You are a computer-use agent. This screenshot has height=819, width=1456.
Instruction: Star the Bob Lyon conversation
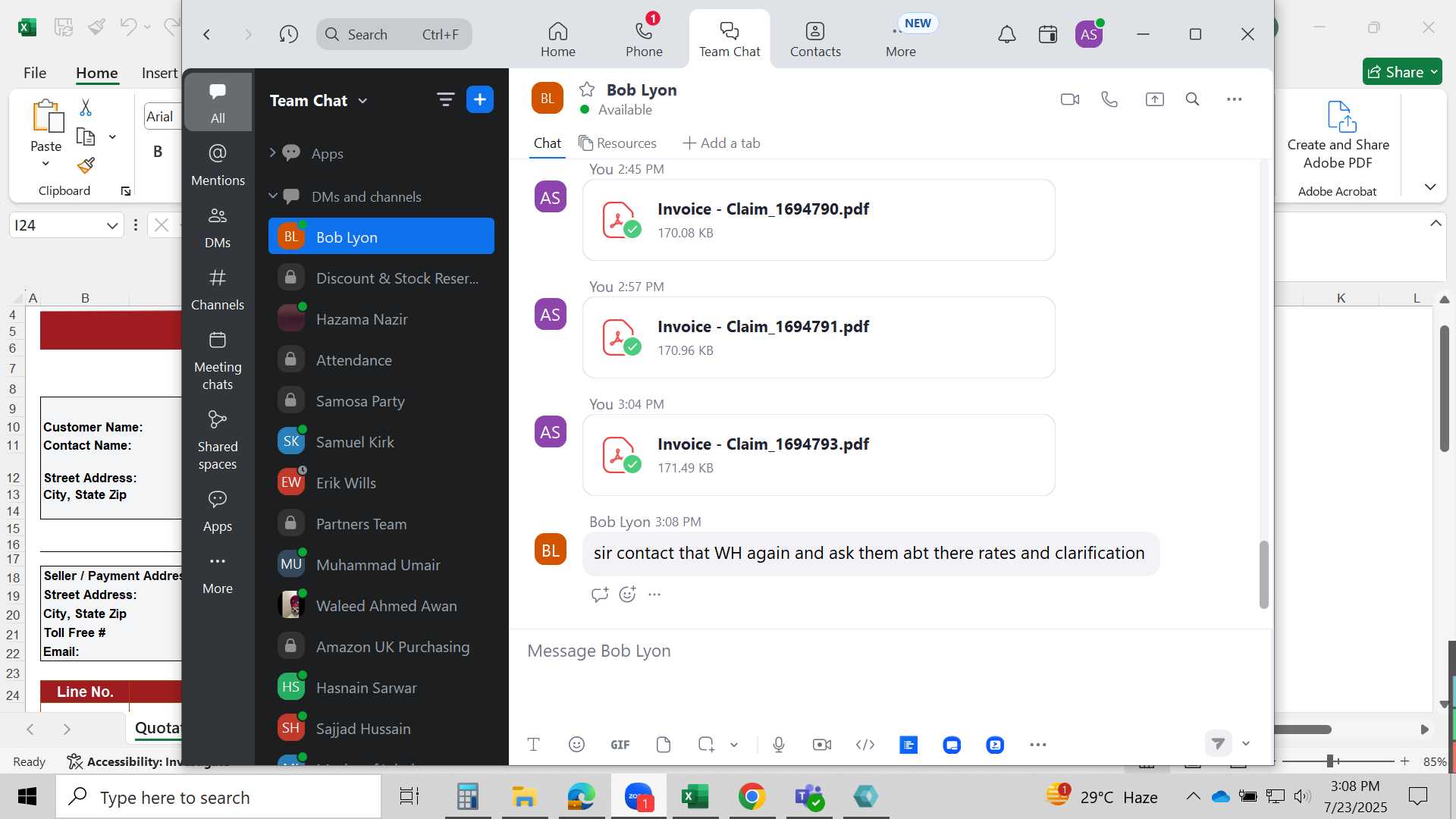(x=586, y=89)
